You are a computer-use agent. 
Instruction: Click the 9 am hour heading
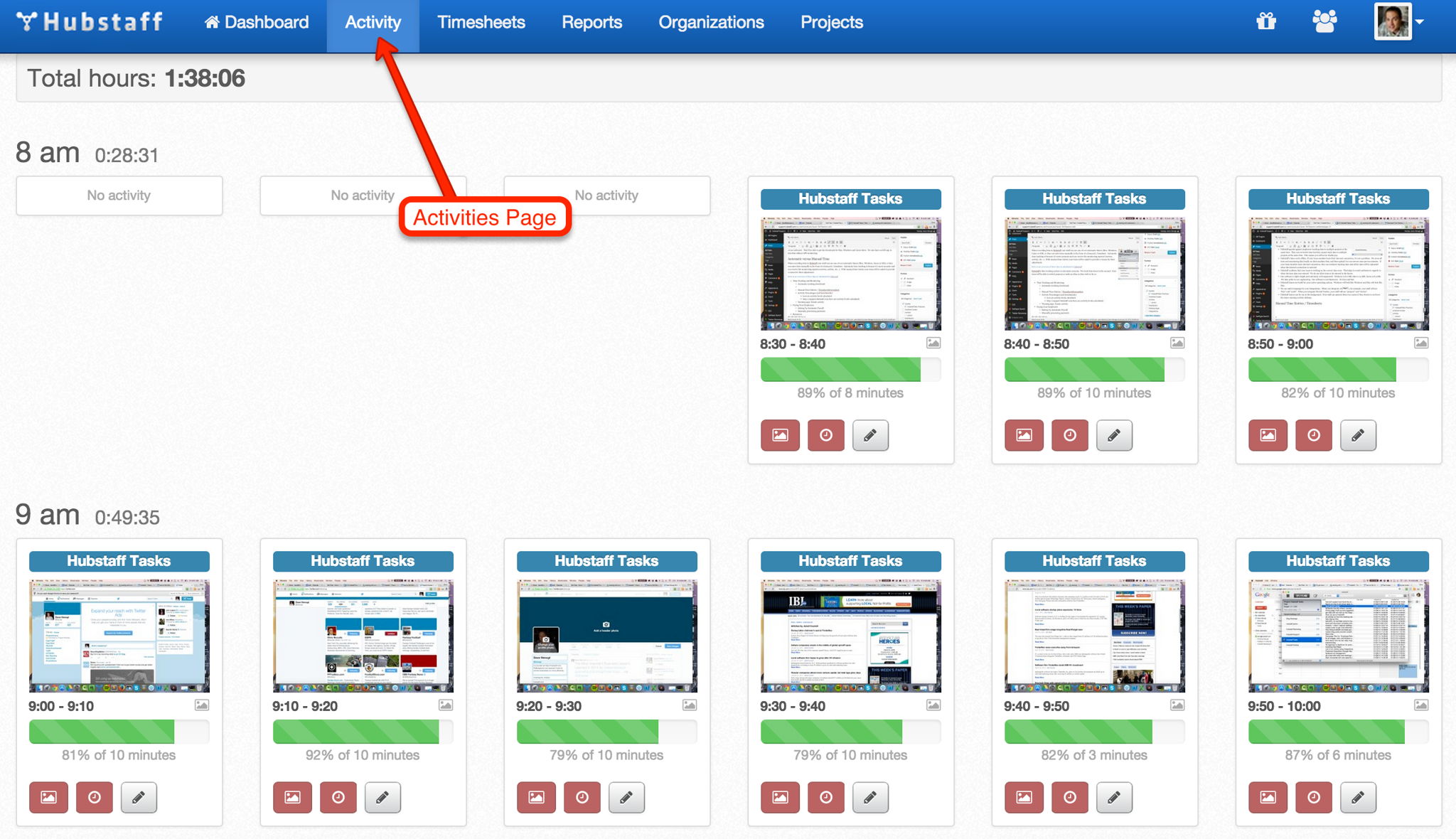48,515
